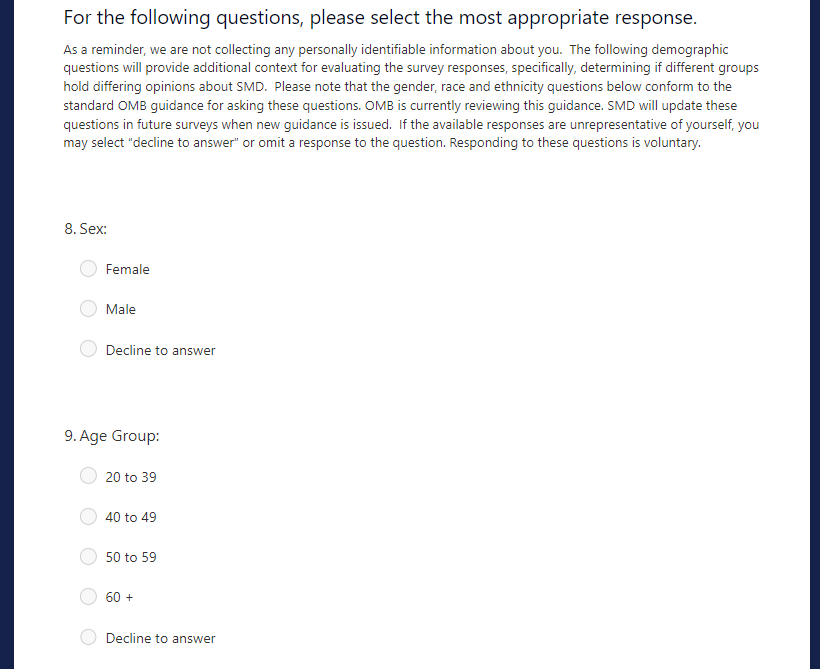
Task: Select the 60 + radio button
Action: pyautogui.click(x=89, y=596)
